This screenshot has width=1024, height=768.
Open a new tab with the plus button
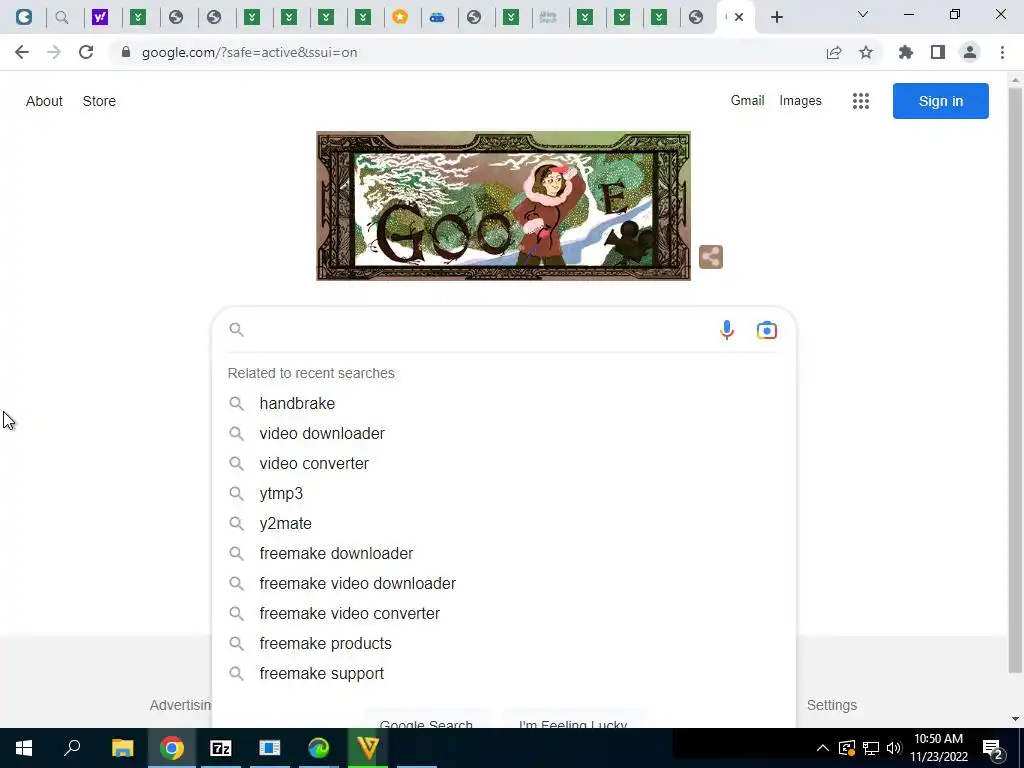click(x=776, y=17)
